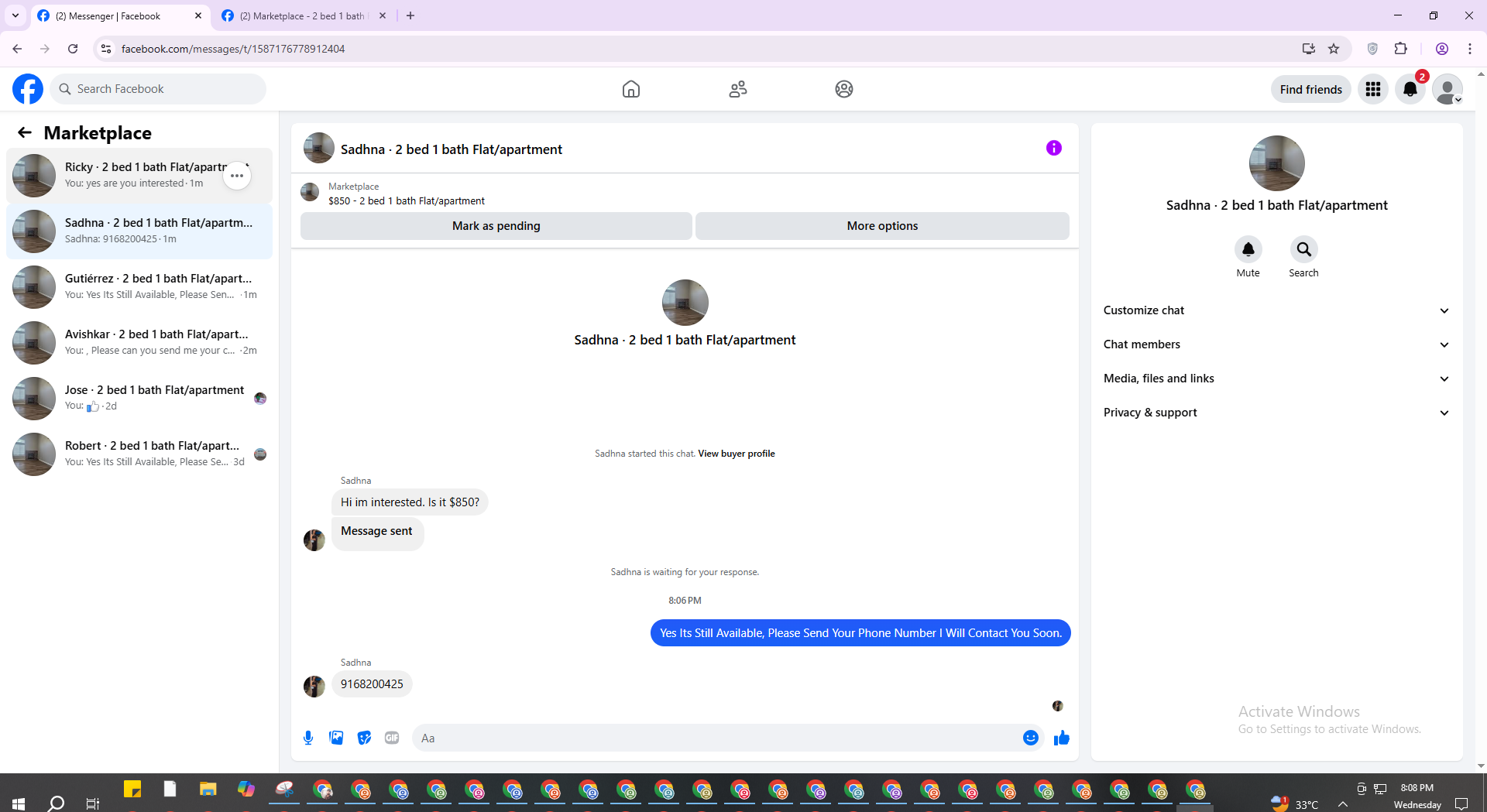1487x812 pixels.
Task: Open Jose's conversation in the list
Action: coord(139,399)
